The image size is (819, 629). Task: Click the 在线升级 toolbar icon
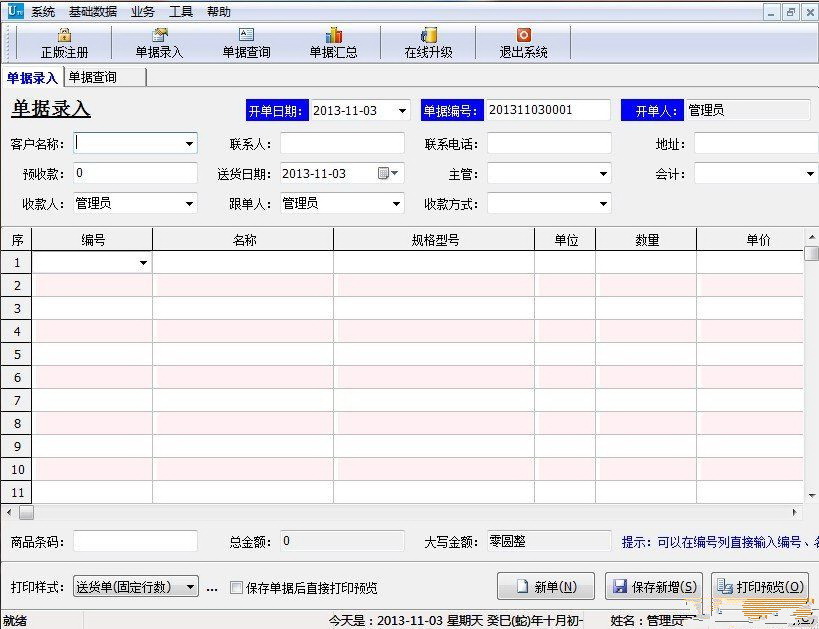tap(428, 35)
